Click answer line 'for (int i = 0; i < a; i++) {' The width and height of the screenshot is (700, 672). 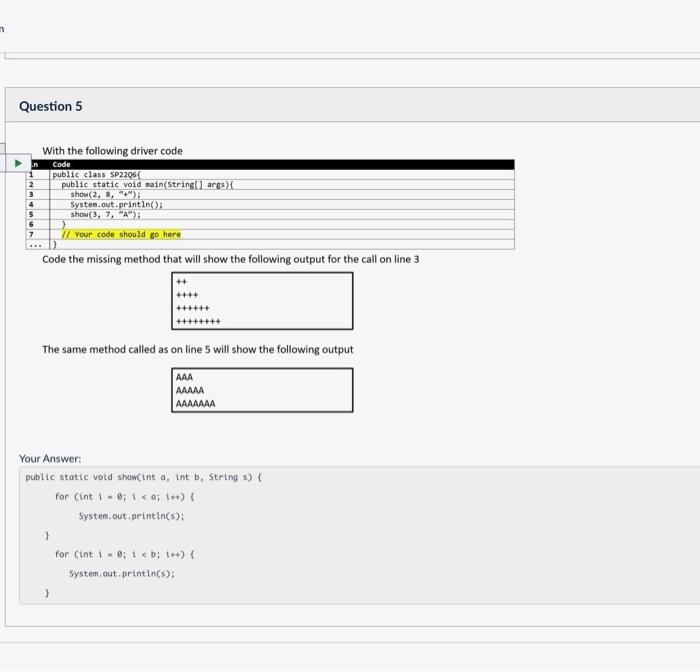(x=125, y=497)
